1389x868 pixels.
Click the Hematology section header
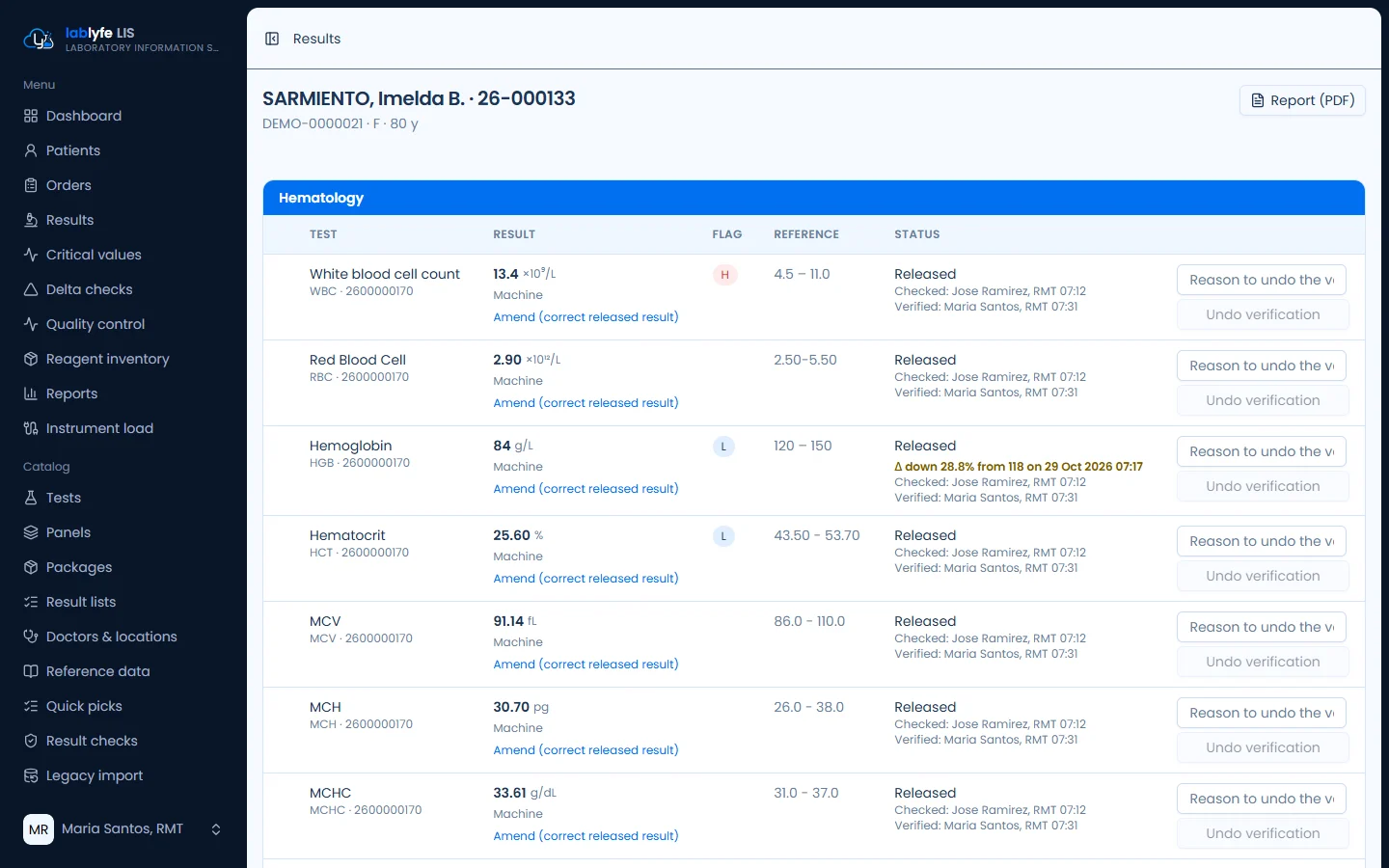pyautogui.click(x=814, y=198)
